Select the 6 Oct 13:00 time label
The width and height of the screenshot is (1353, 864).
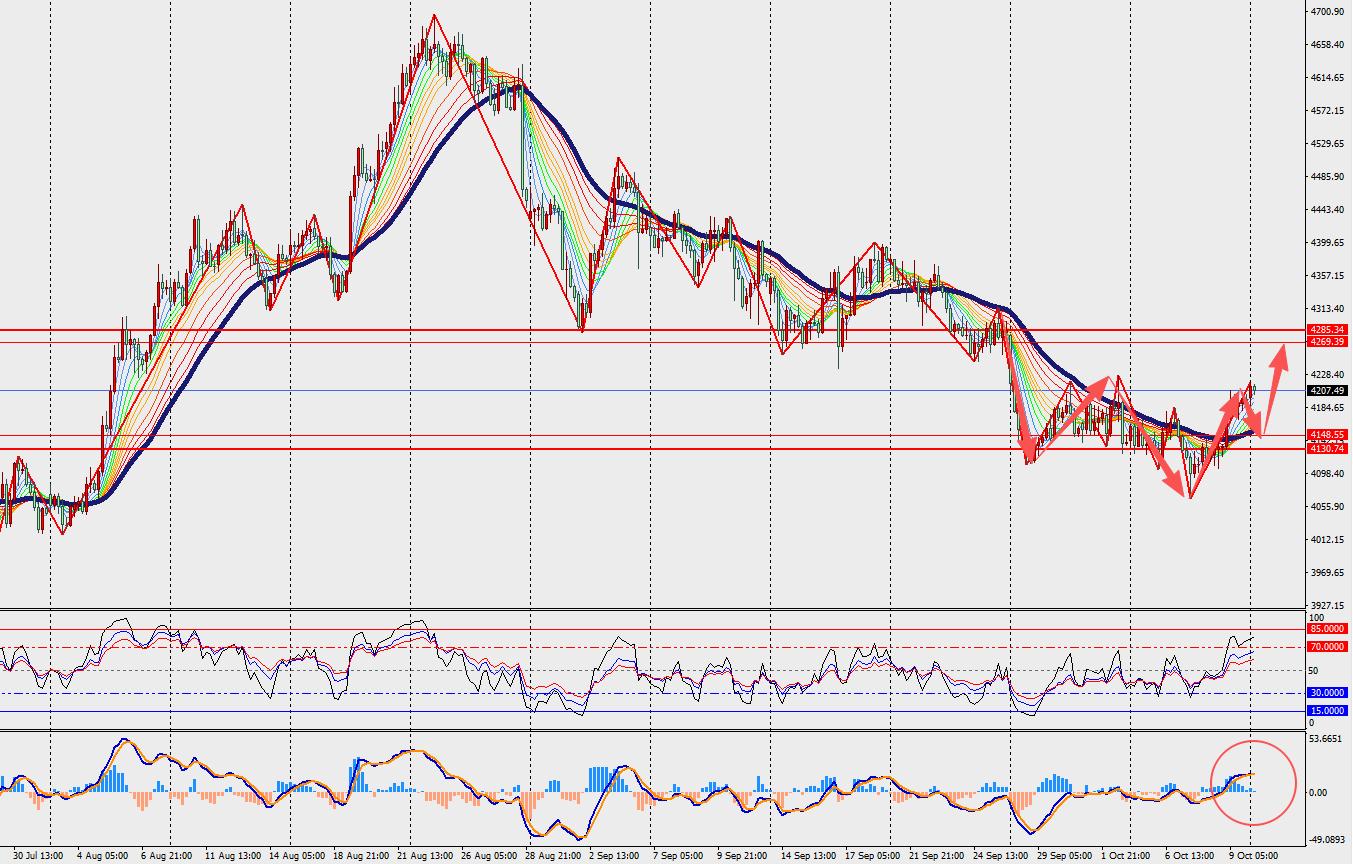(x=1190, y=856)
